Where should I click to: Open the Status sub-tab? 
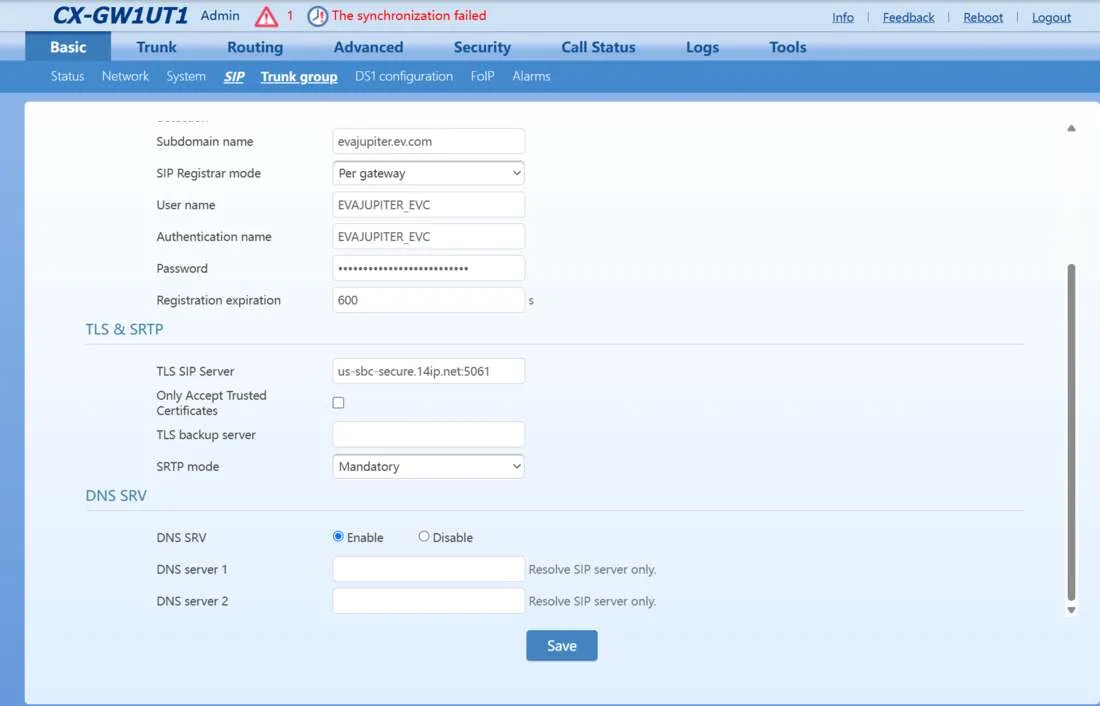(67, 76)
